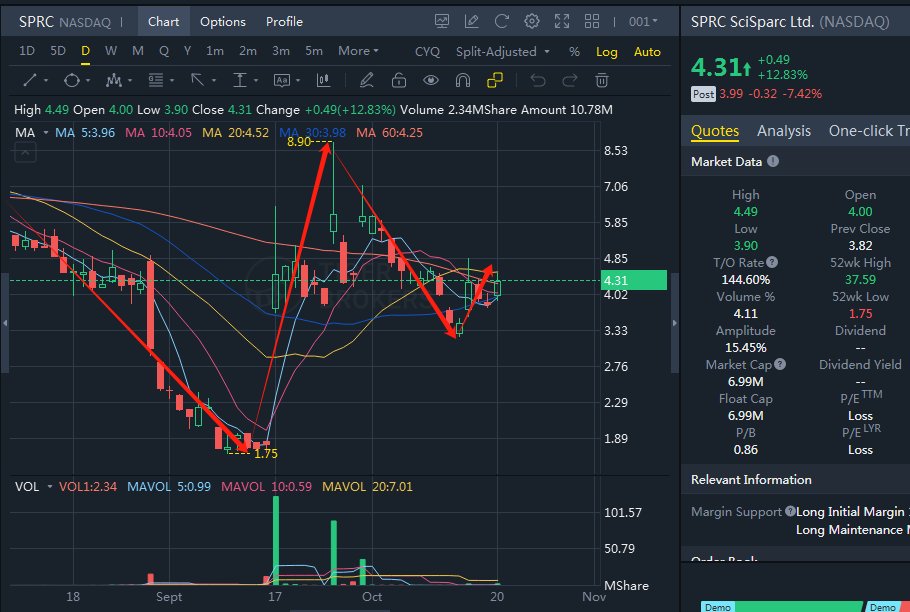Click the SPRC NASDAQ ticker label
Viewport: 910px width, 612px height.
pyautogui.click(x=64, y=22)
